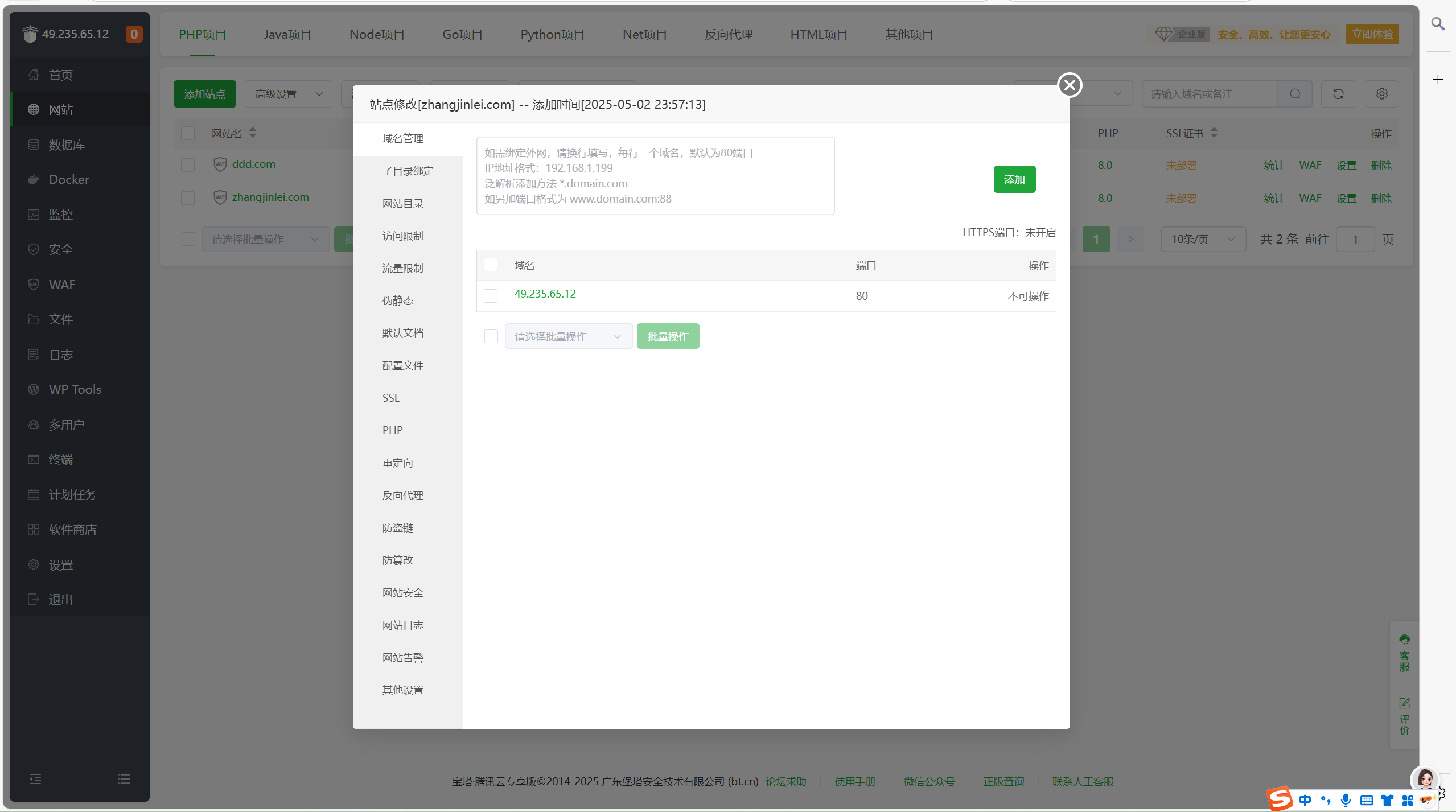This screenshot has height=812, width=1456.
Task: Check the checkbox for domain 49.235.65.12
Action: (490, 295)
